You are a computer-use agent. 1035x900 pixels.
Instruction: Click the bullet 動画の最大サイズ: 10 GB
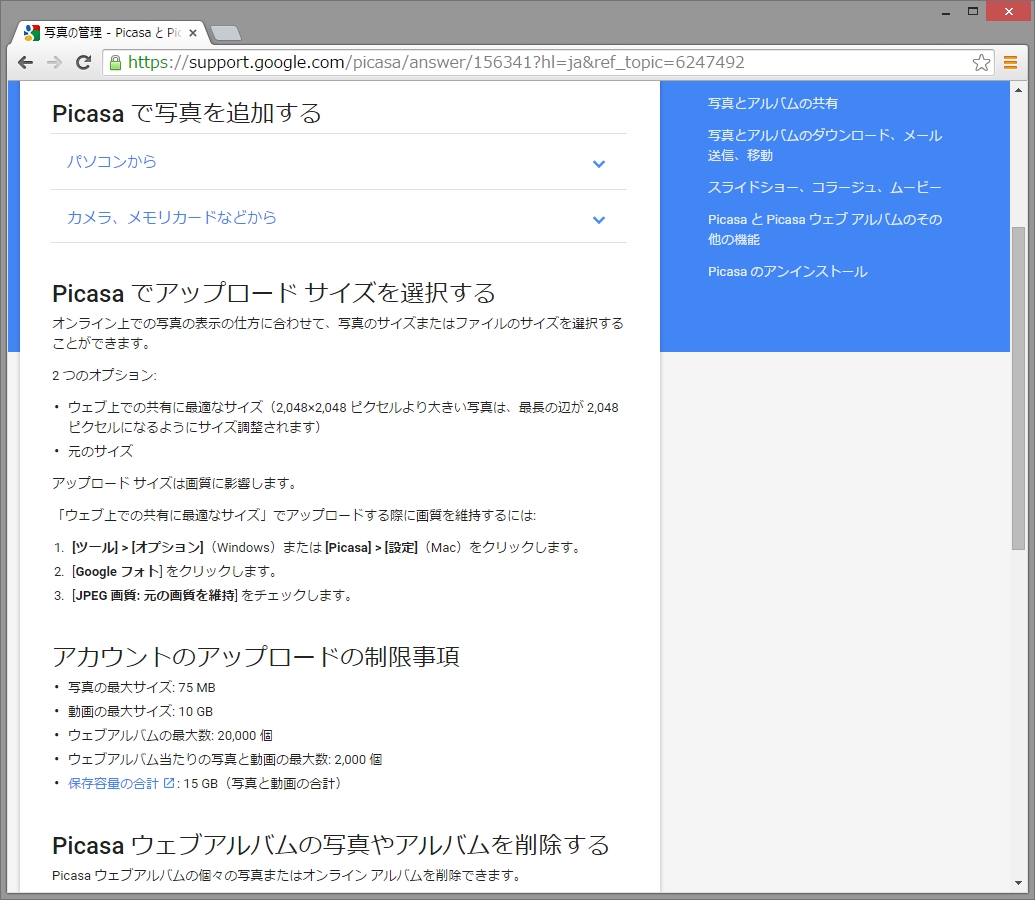pyautogui.click(x=141, y=711)
